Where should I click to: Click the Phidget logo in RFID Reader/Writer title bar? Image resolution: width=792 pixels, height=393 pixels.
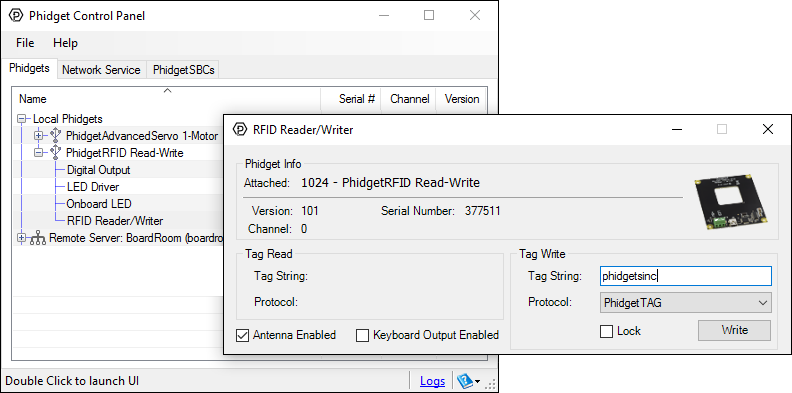pos(240,130)
